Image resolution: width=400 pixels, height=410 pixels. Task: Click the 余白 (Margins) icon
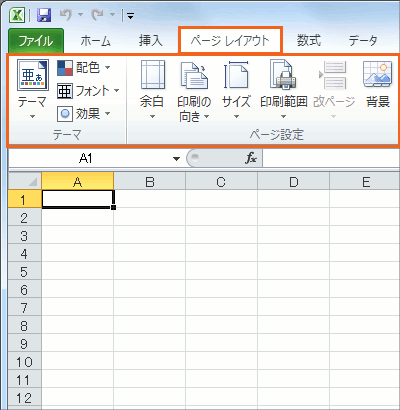pyautogui.click(x=153, y=75)
